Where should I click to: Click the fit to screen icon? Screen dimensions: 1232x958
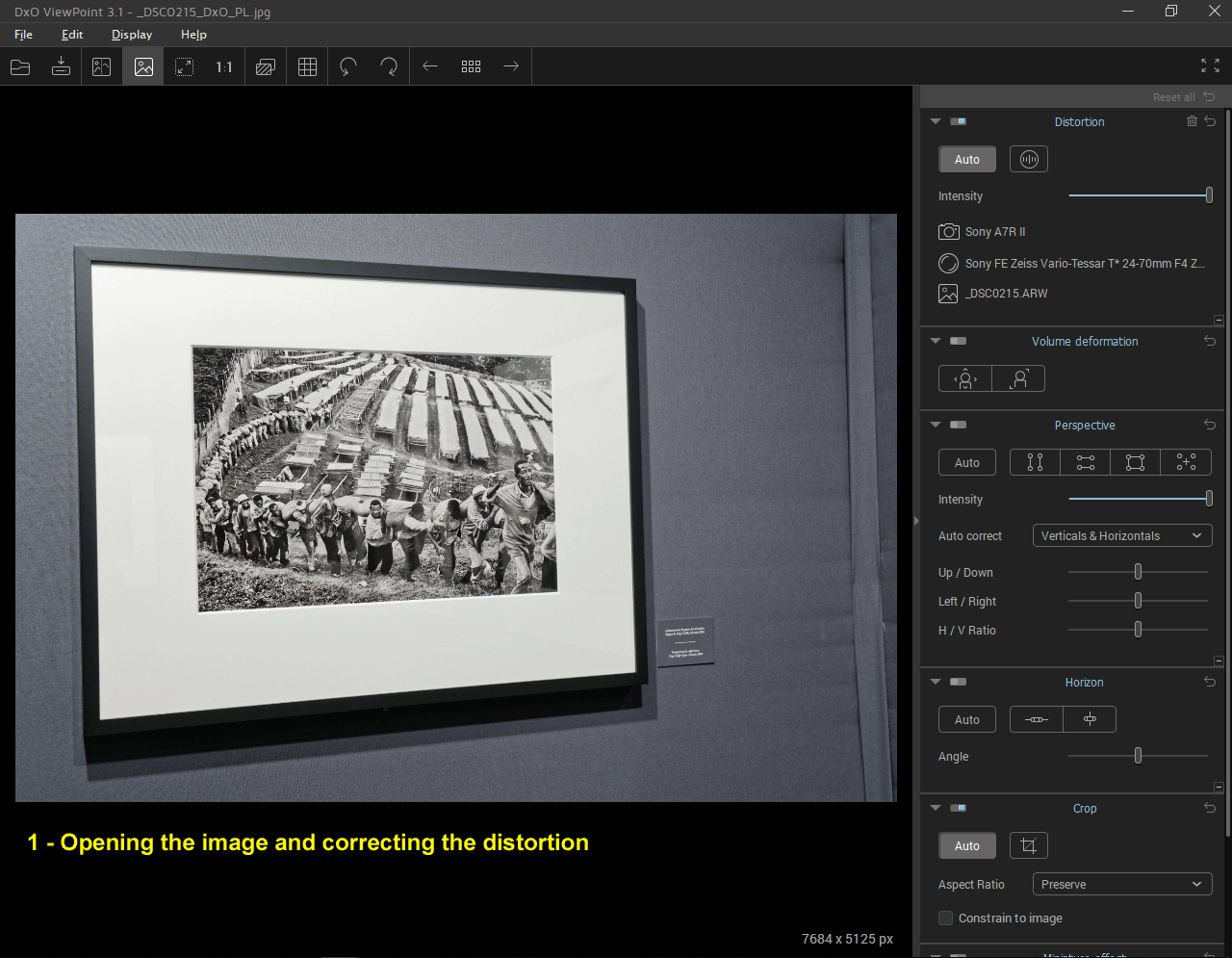pyautogui.click(x=184, y=66)
